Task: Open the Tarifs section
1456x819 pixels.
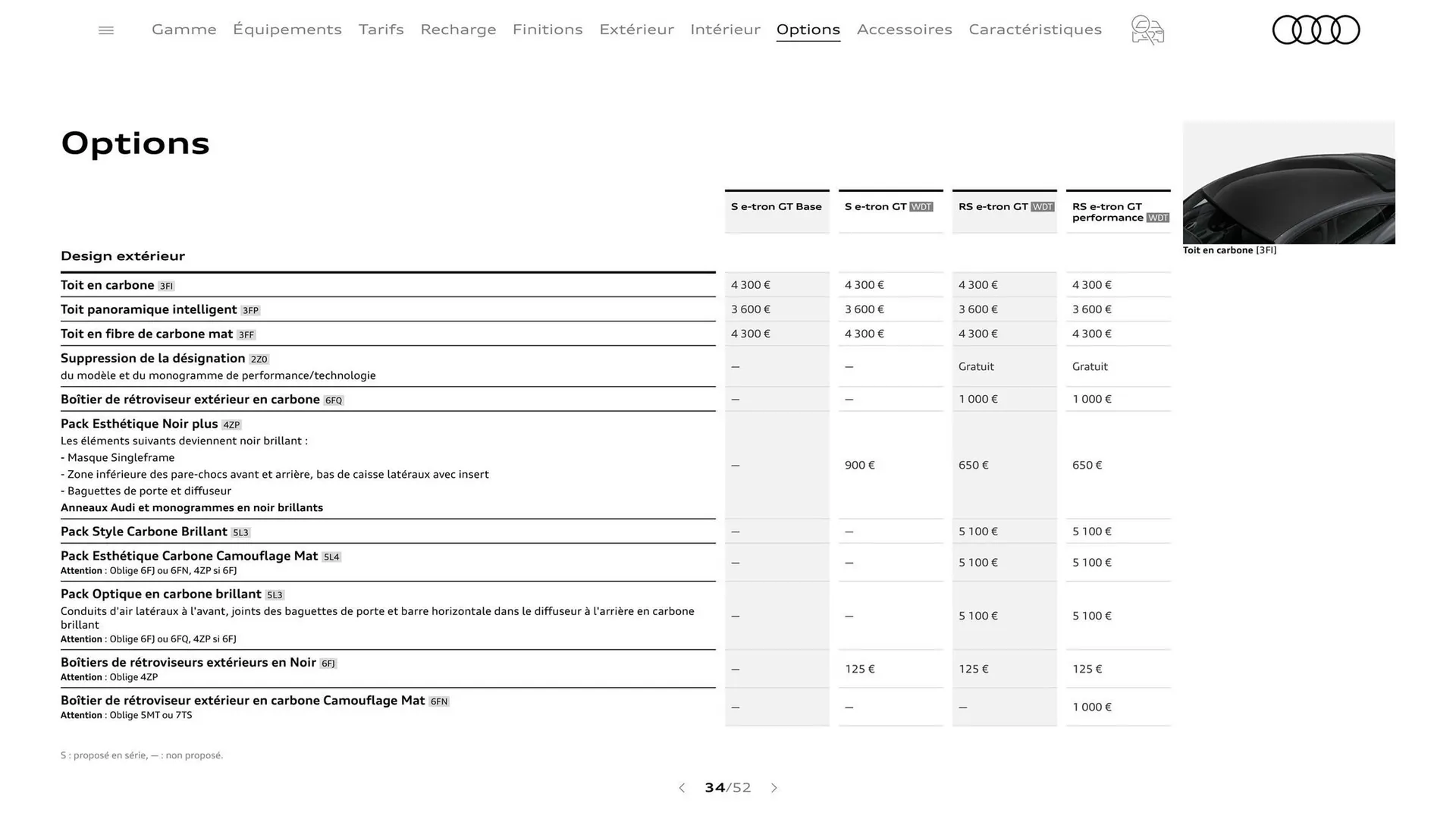Action: (381, 30)
